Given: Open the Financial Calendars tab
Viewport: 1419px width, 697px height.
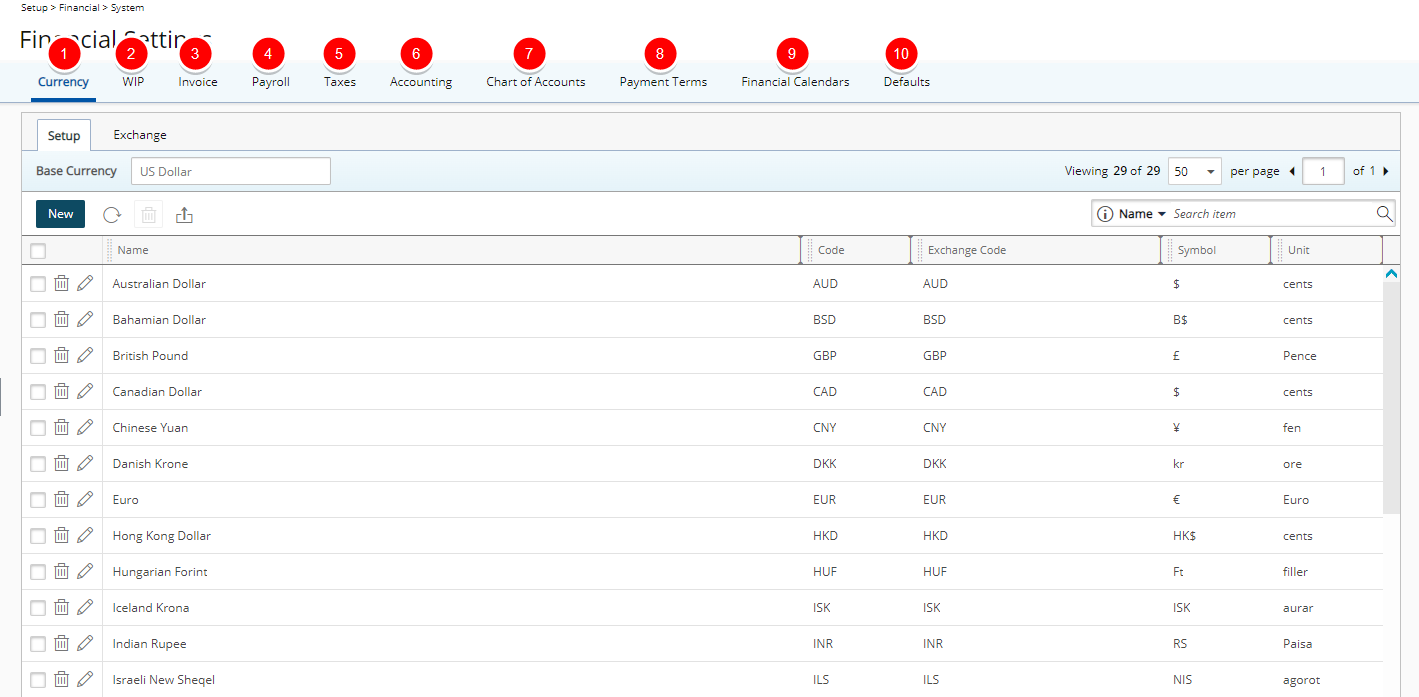Looking at the screenshot, I should pyautogui.click(x=795, y=82).
